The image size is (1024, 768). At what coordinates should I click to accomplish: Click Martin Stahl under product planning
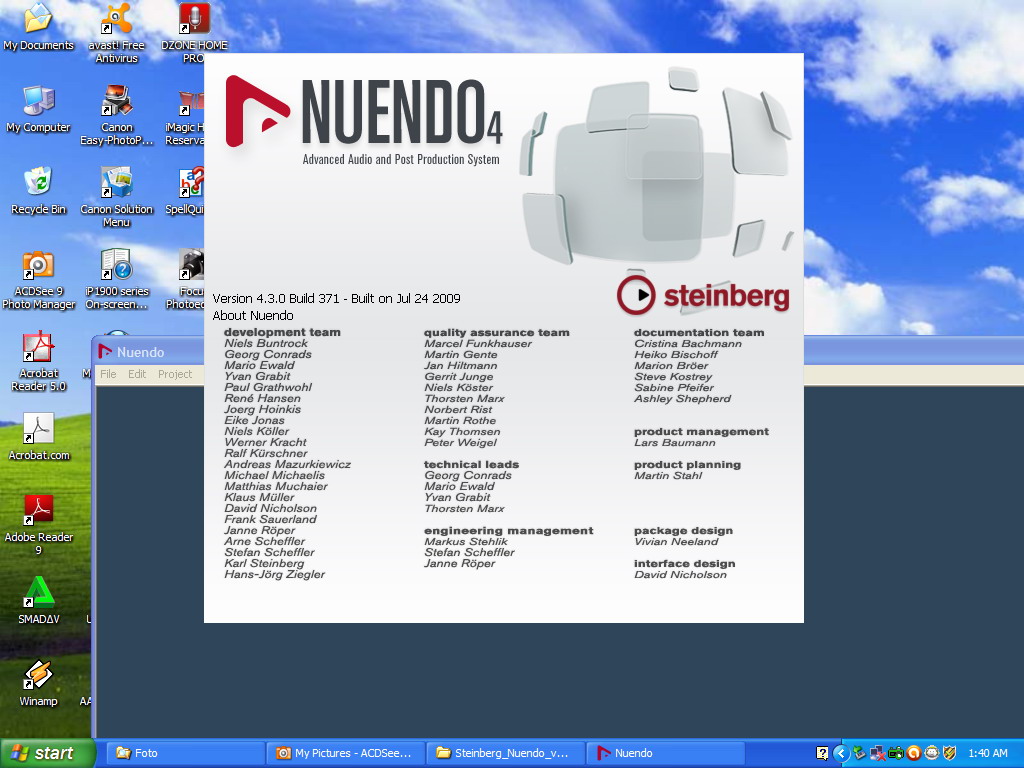[x=668, y=475]
